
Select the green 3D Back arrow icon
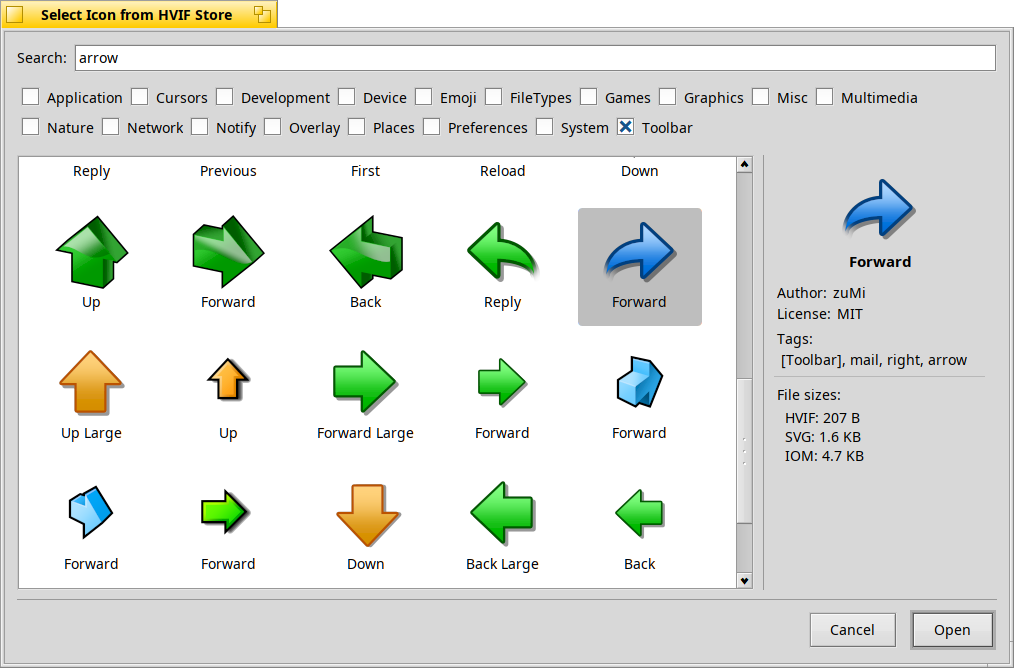click(x=365, y=253)
